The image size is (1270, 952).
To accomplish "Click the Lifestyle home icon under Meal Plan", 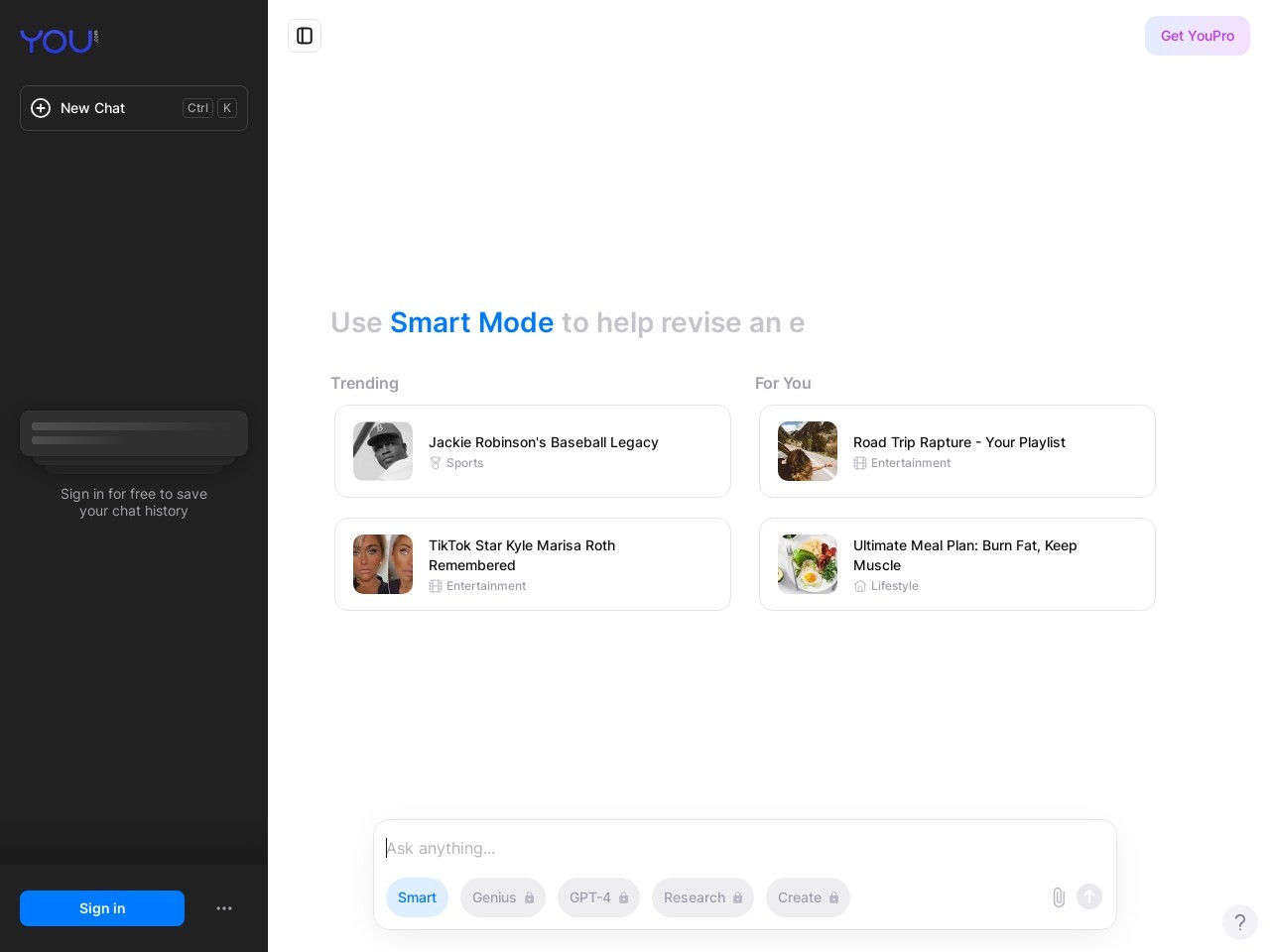I will (860, 586).
